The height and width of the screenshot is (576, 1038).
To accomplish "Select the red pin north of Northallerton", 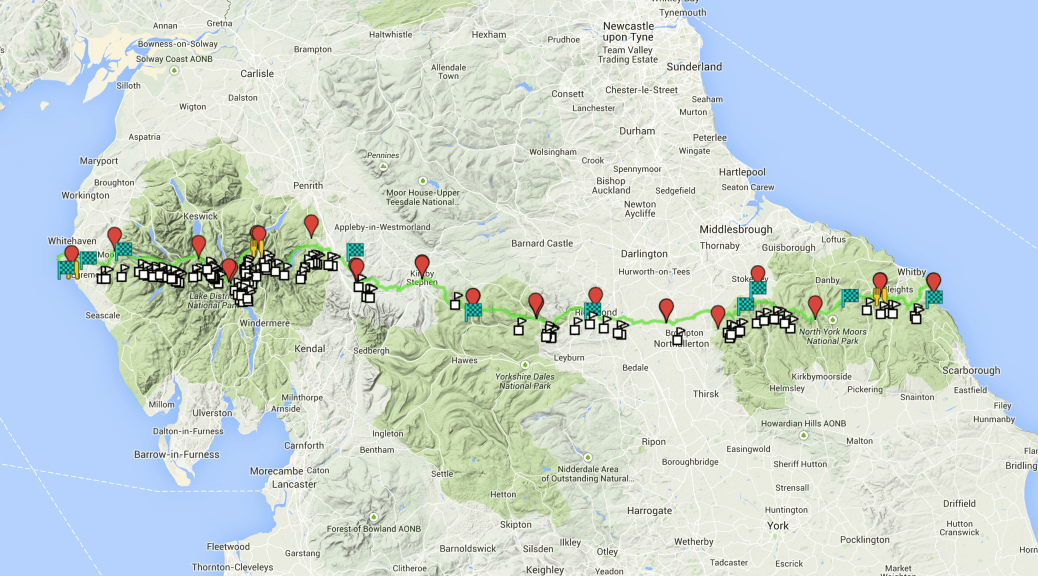I will (x=666, y=308).
